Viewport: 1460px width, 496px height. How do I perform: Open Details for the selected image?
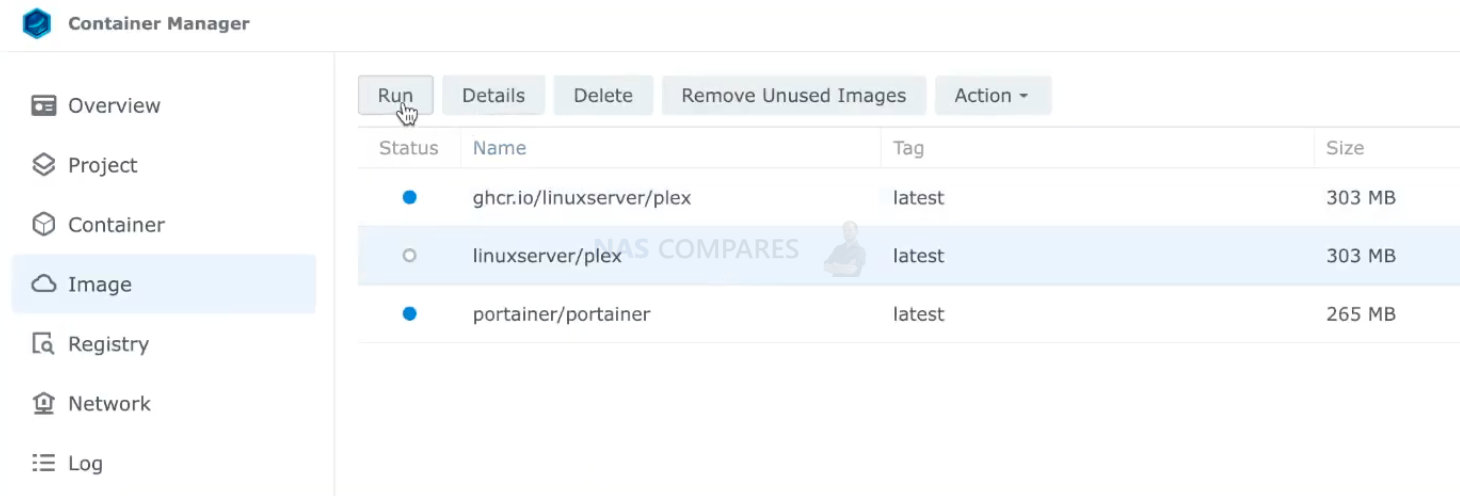point(493,95)
